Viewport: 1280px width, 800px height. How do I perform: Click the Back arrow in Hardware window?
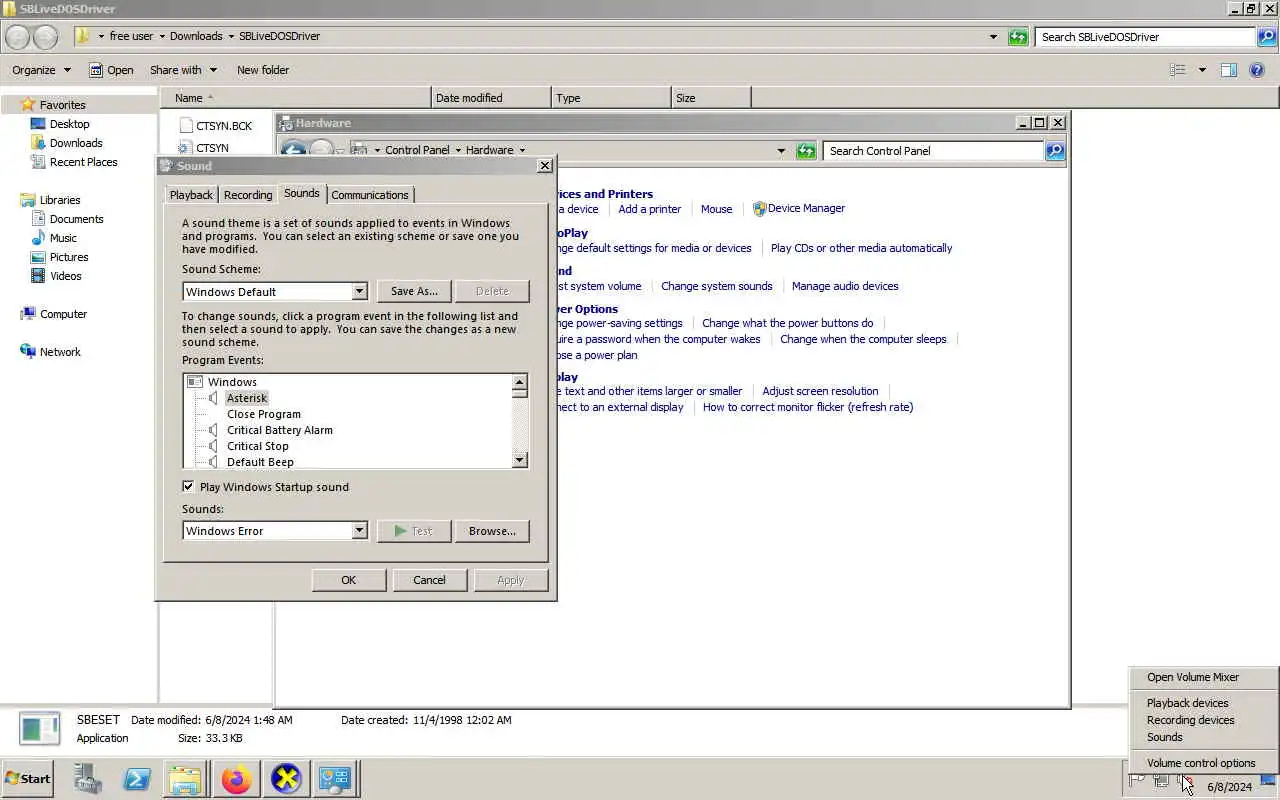[x=293, y=151]
